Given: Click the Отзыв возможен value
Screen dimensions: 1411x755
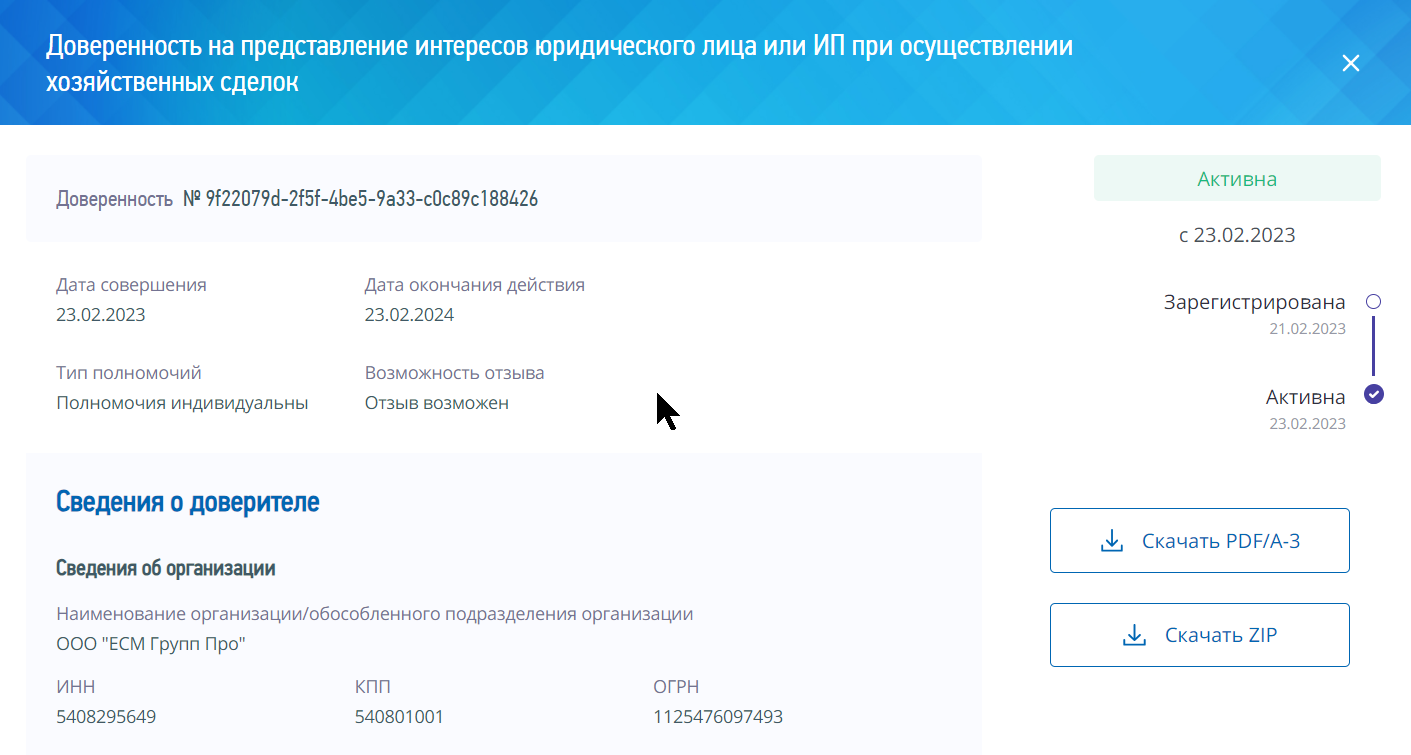Looking at the screenshot, I should point(436,403).
